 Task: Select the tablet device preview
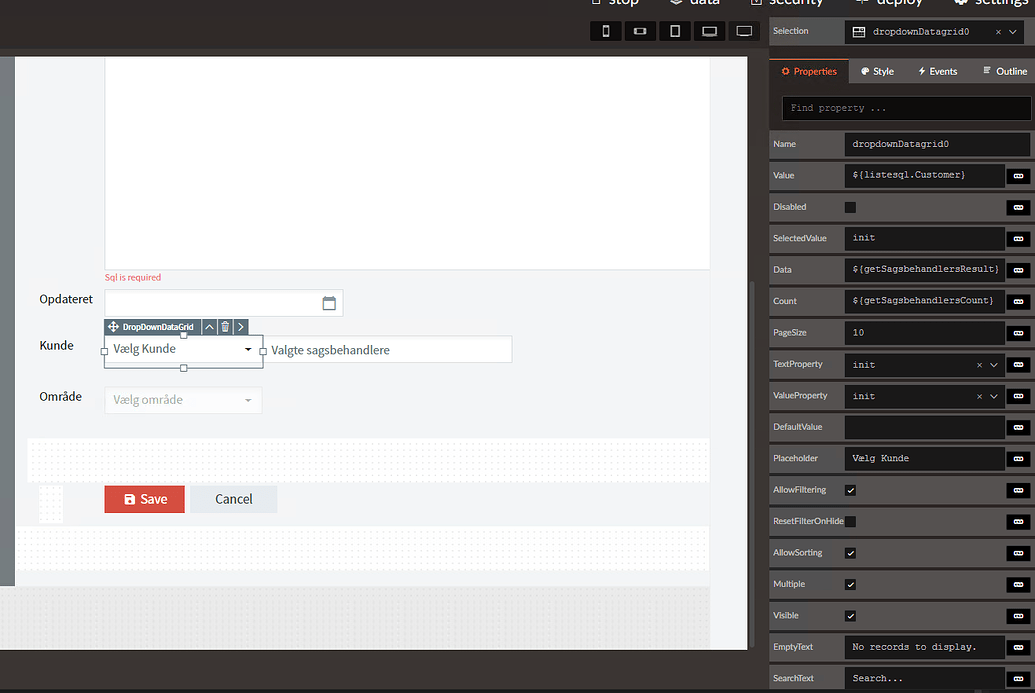(x=675, y=31)
